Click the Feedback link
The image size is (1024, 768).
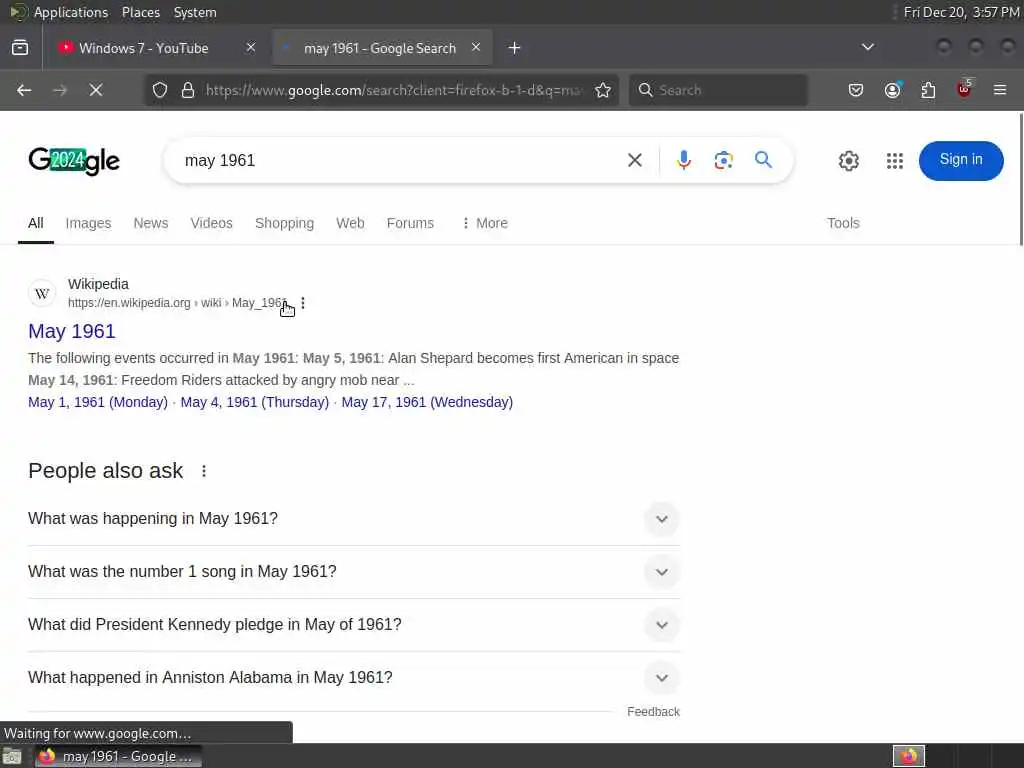tap(653, 712)
